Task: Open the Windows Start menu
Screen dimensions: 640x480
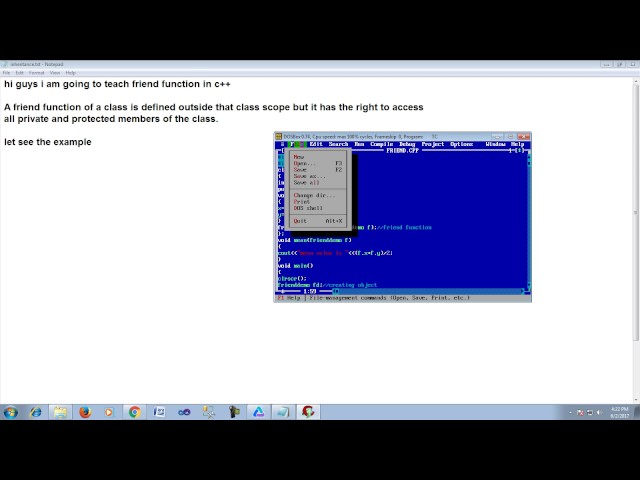Action: (11, 412)
